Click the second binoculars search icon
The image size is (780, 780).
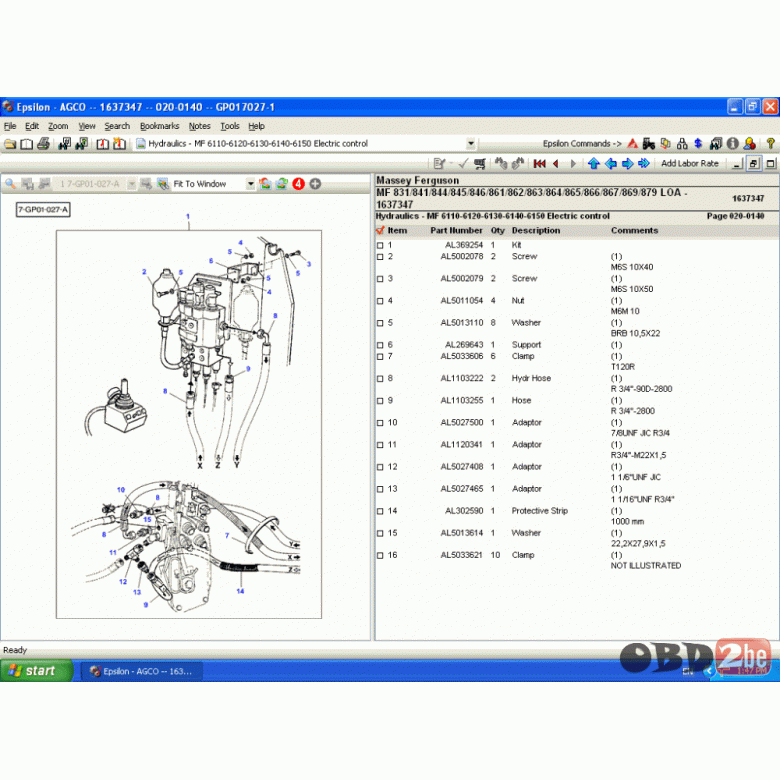82,144
